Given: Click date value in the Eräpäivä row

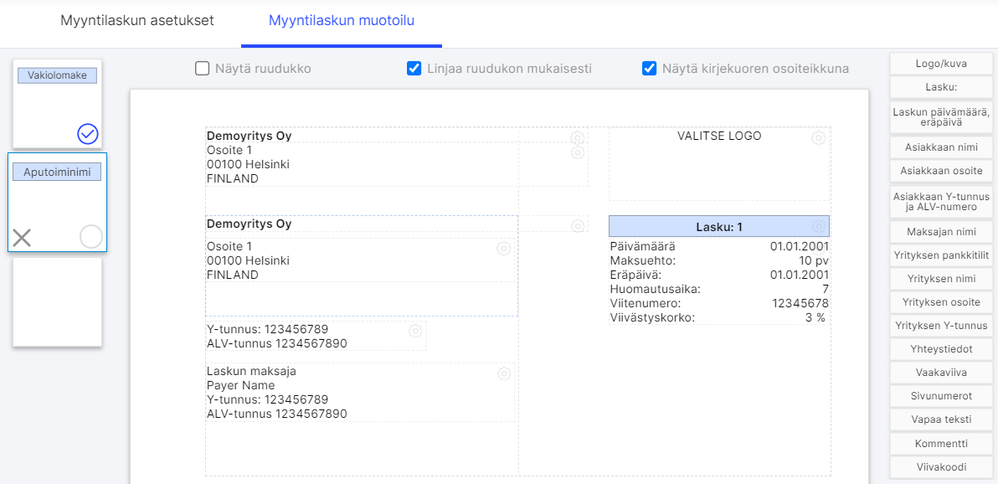Looking at the screenshot, I should 799,275.
